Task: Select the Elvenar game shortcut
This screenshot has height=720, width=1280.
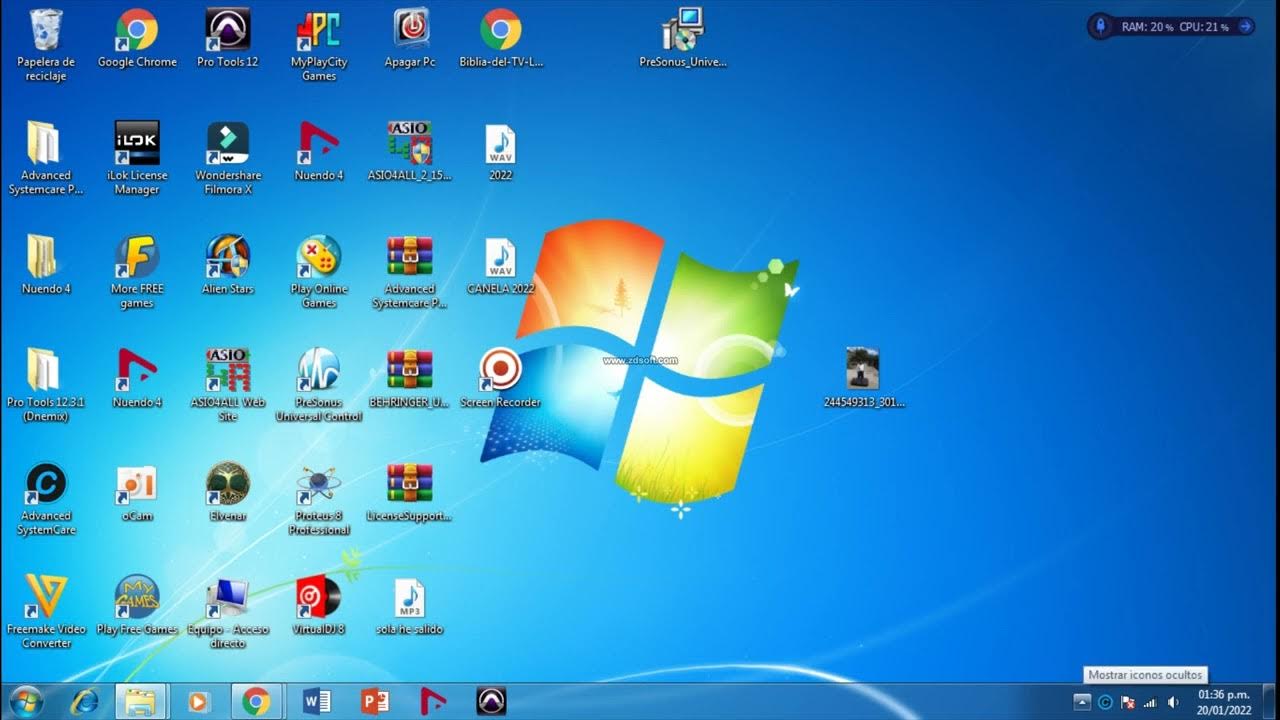Action: tap(228, 493)
